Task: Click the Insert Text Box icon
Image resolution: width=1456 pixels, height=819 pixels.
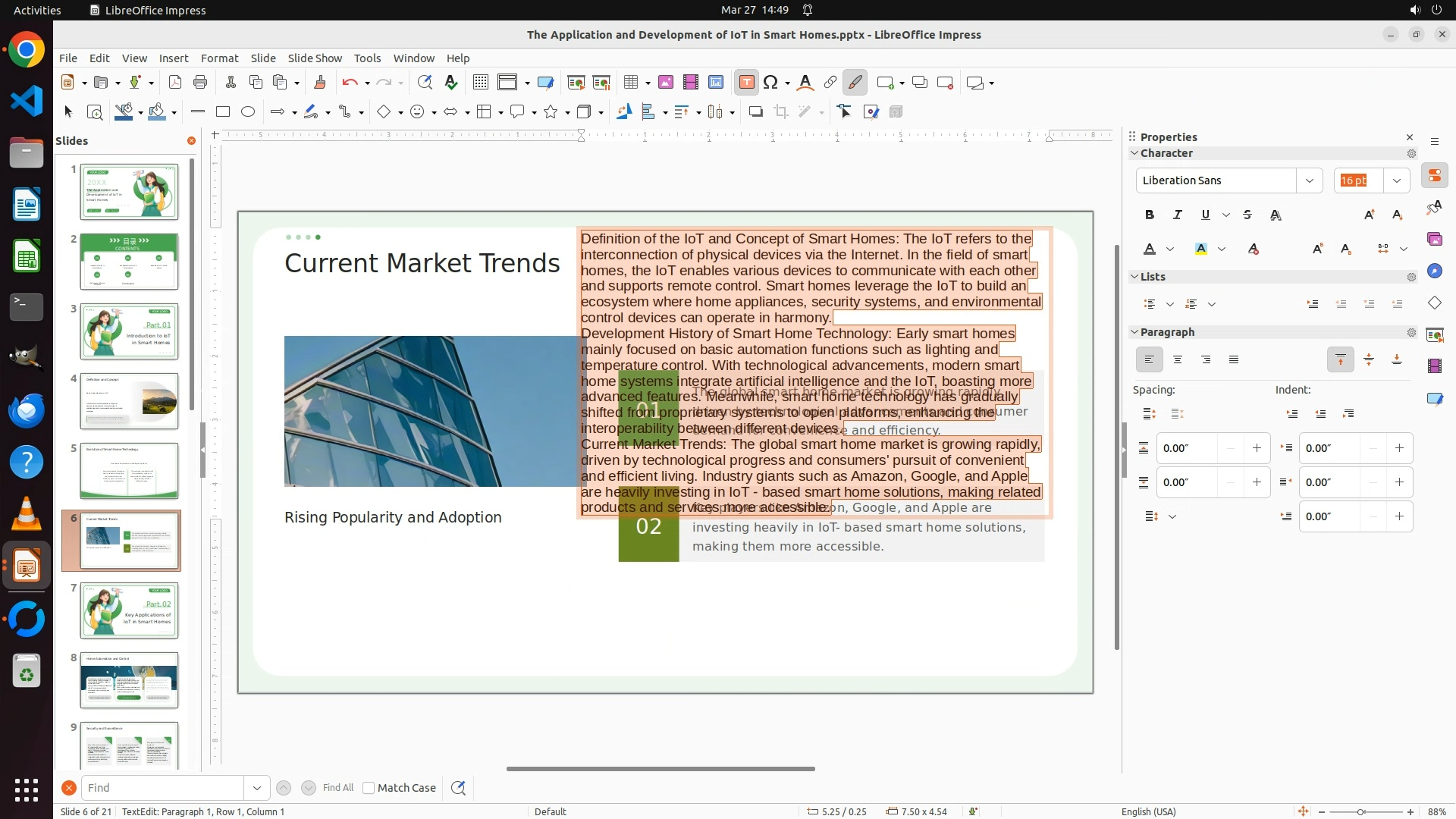Action: [746, 83]
